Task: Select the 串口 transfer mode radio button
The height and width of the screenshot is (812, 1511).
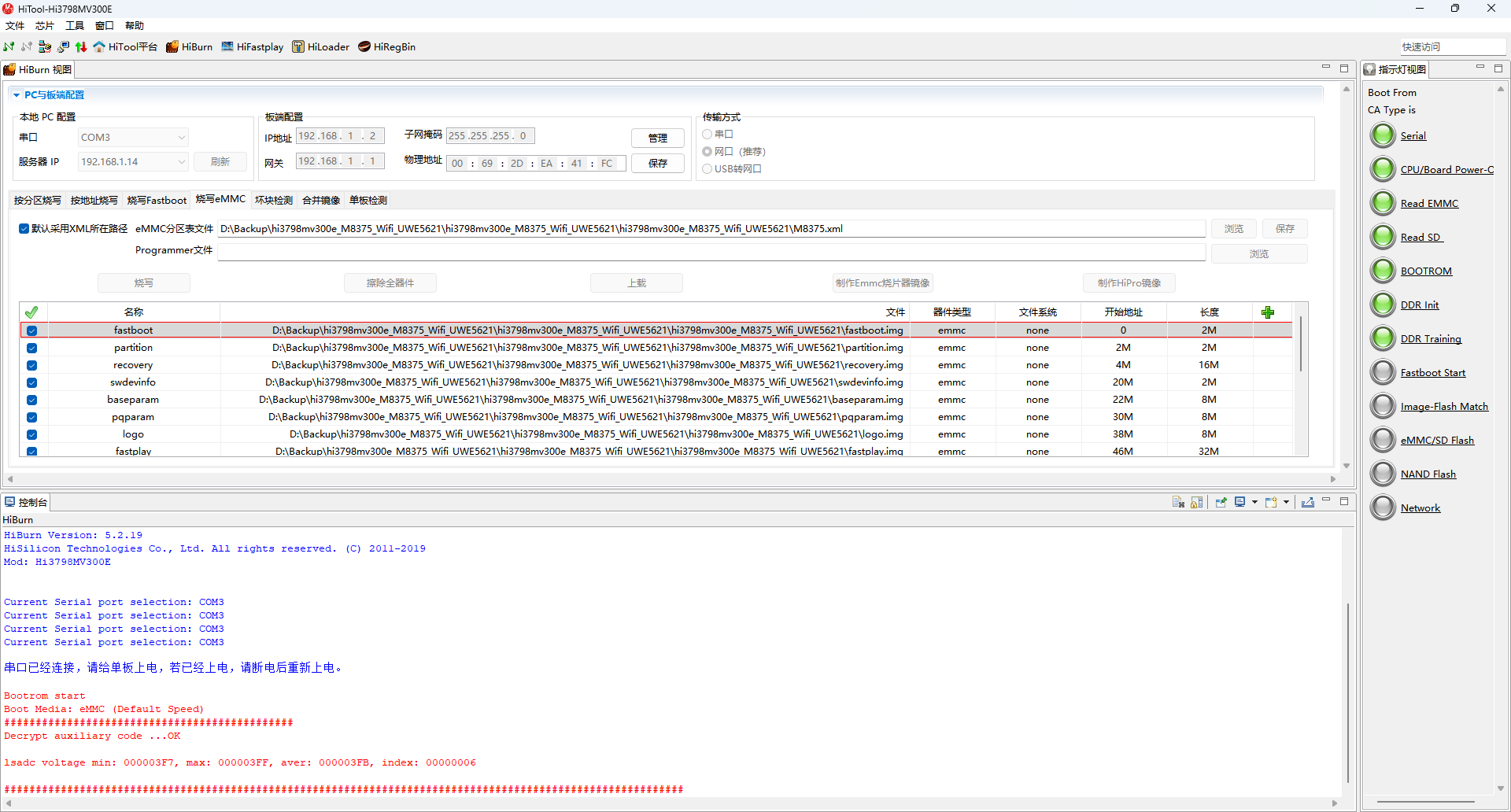Action: point(707,135)
